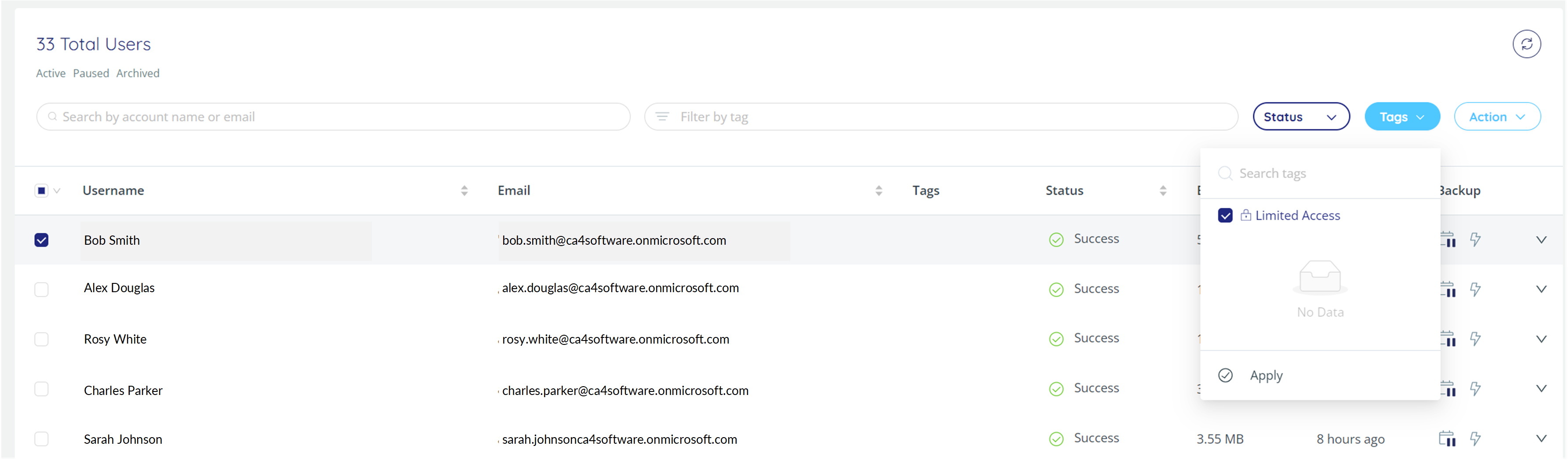
Task: Run instant backup bolt for Bob Smith
Action: pyautogui.click(x=1475, y=239)
